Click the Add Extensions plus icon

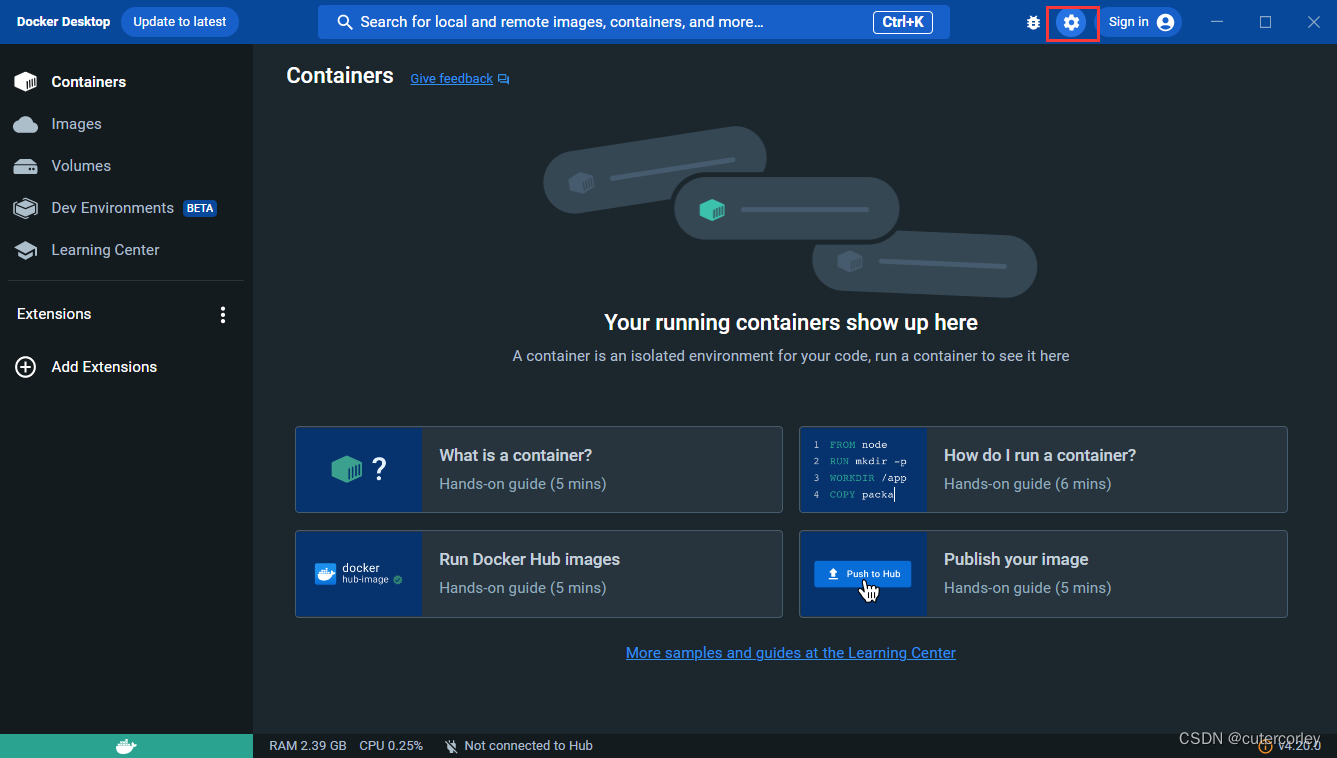coord(25,367)
